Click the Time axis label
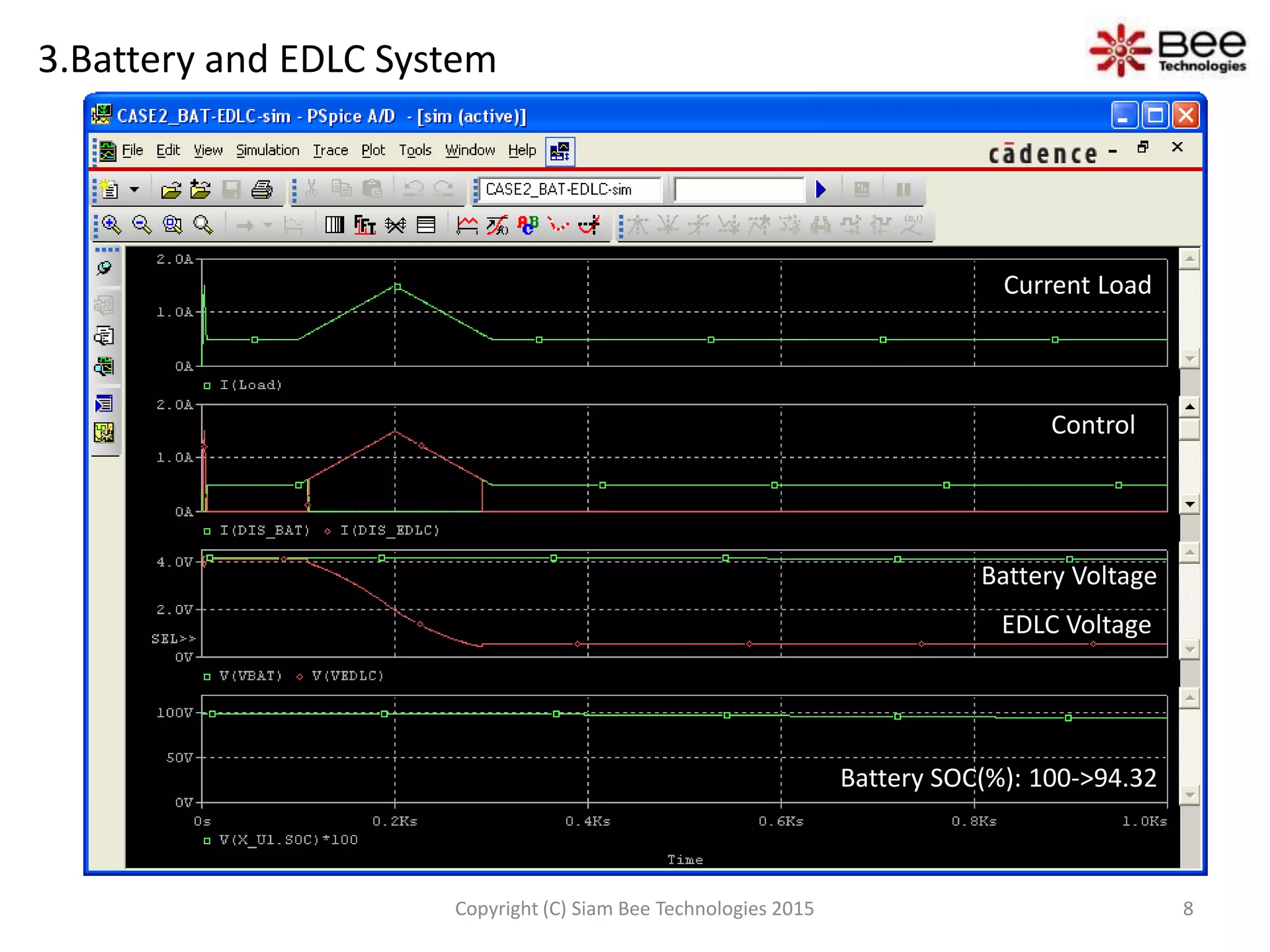 685,860
